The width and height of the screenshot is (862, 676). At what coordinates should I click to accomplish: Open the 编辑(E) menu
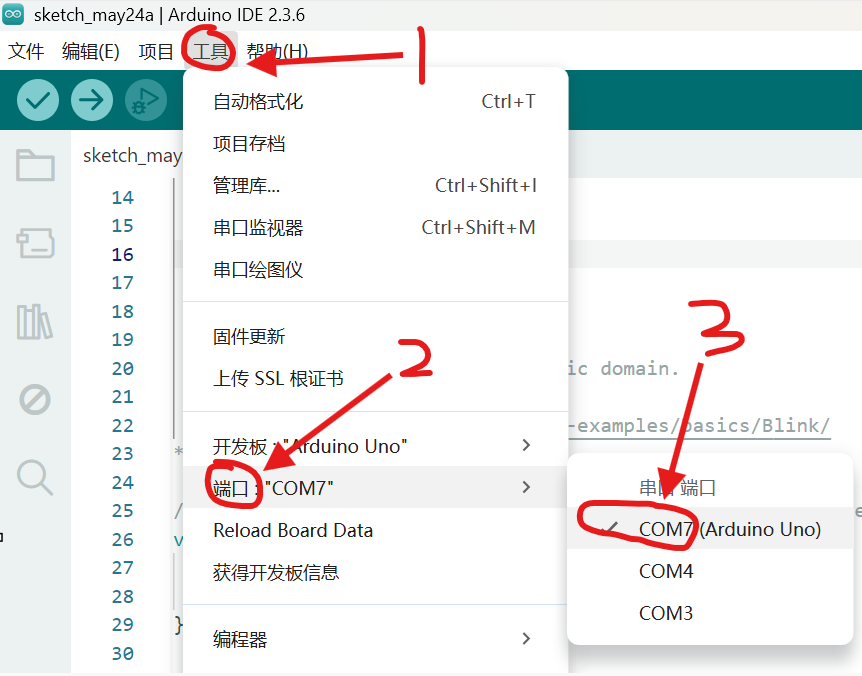(91, 51)
